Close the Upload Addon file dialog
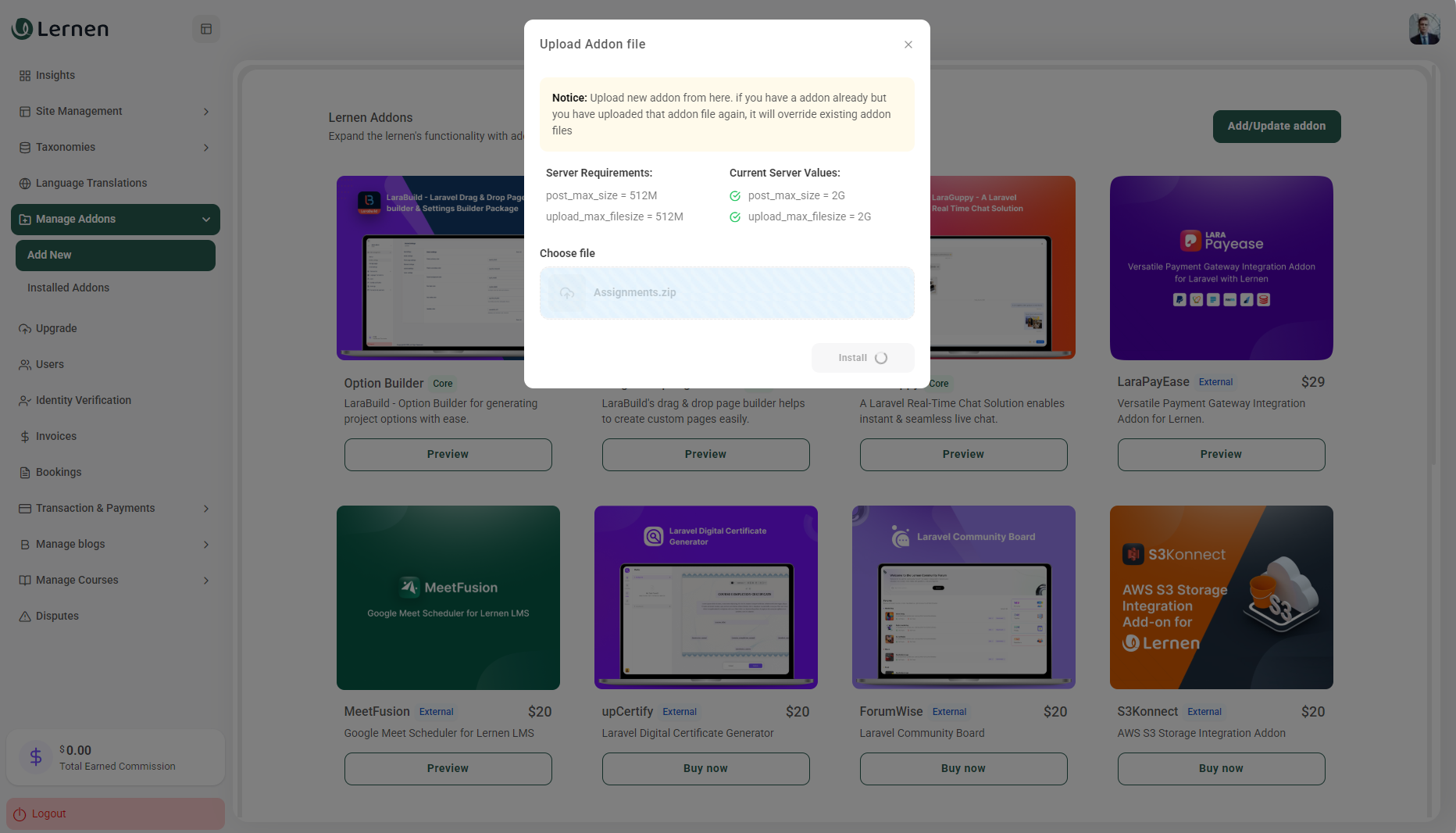 coord(908,45)
